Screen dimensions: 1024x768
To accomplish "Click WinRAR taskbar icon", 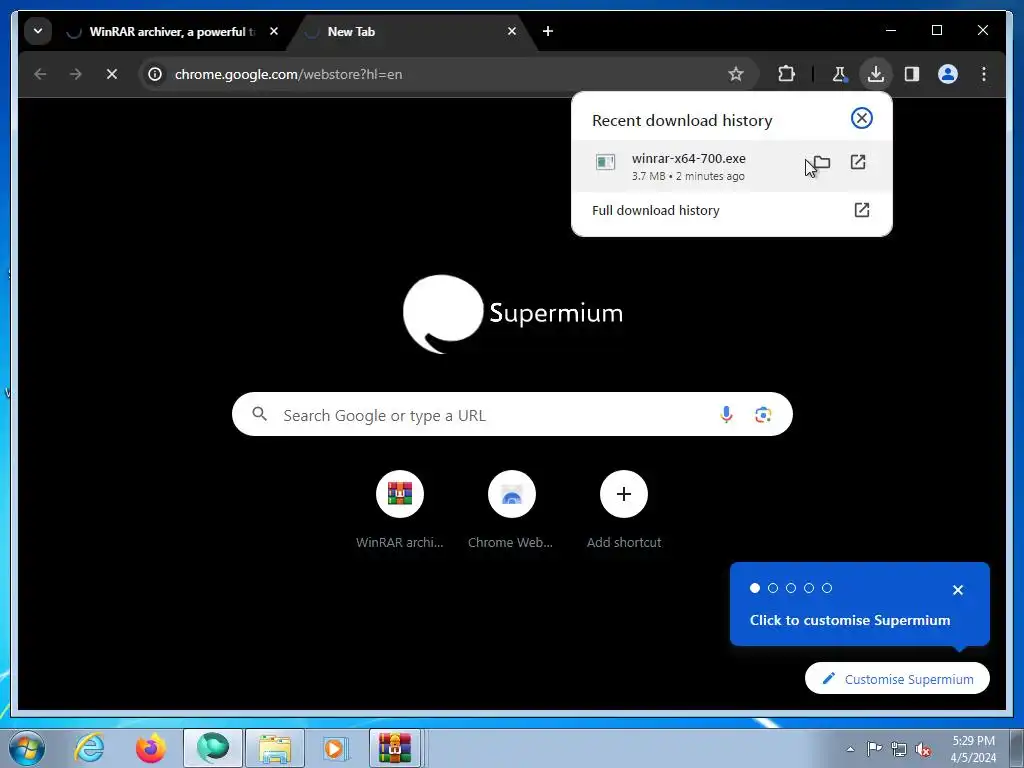I will (x=394, y=748).
